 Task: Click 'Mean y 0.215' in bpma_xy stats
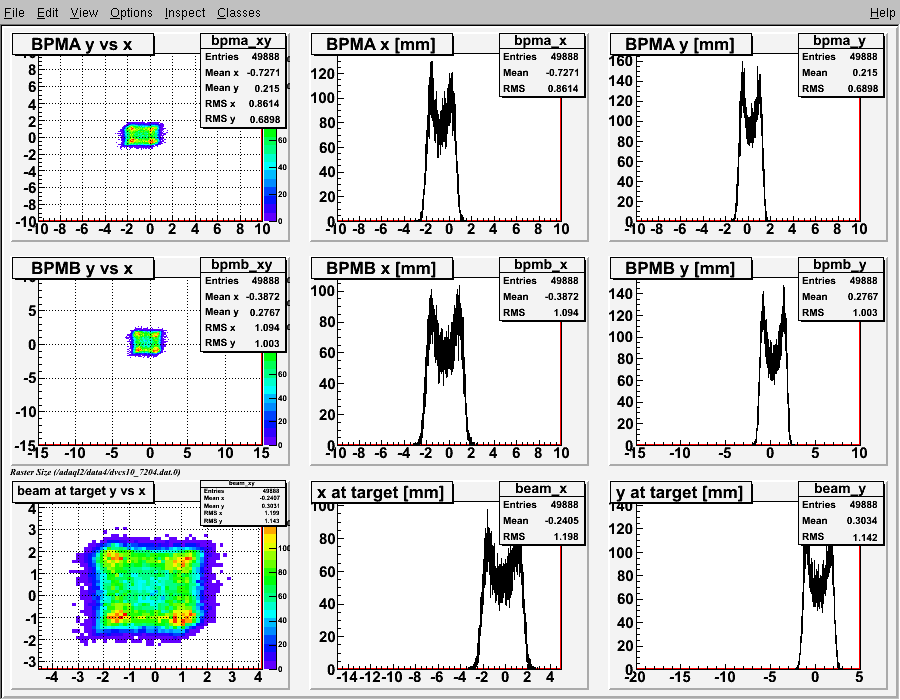(x=242, y=88)
